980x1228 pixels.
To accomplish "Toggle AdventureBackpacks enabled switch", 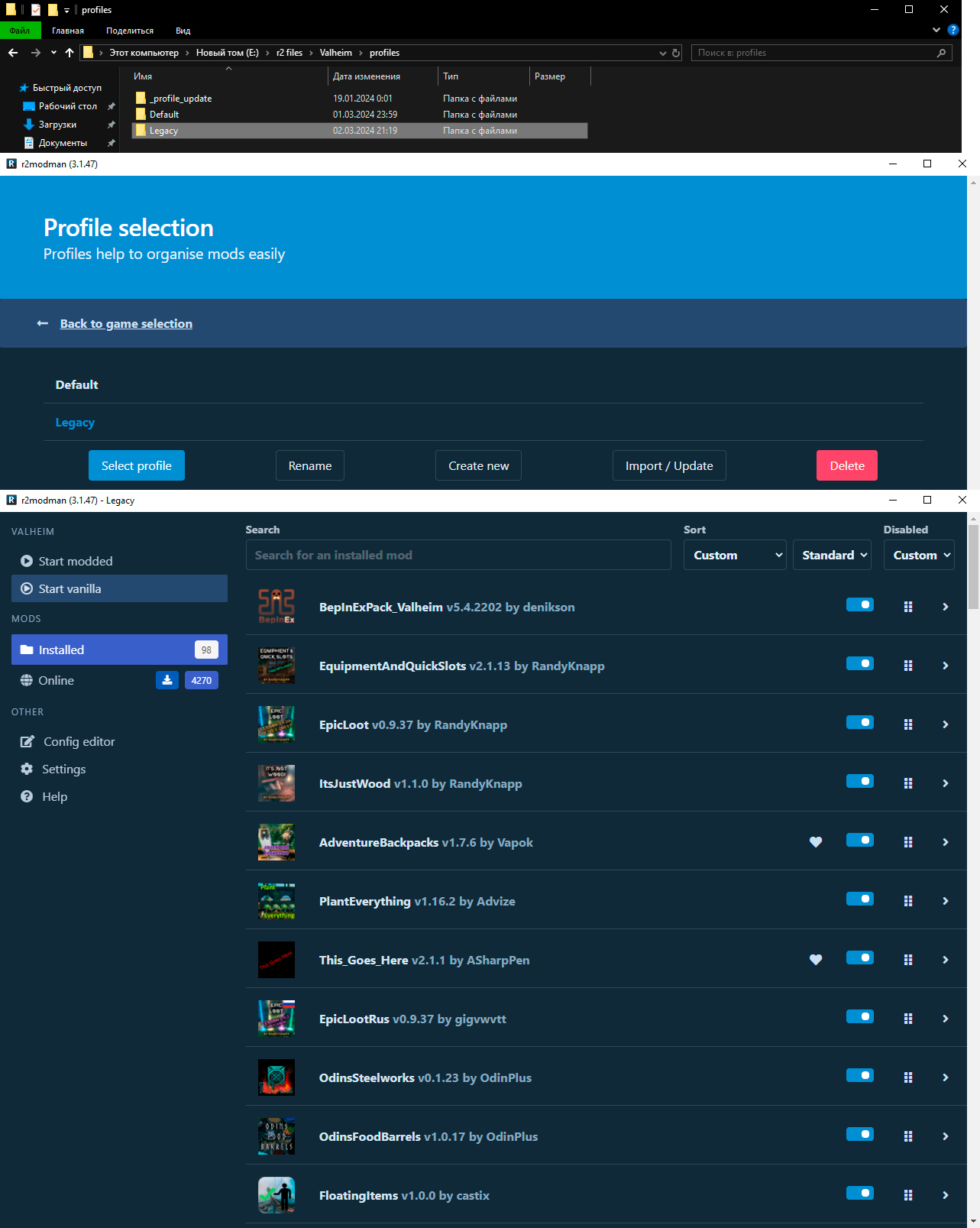I will (860, 840).
